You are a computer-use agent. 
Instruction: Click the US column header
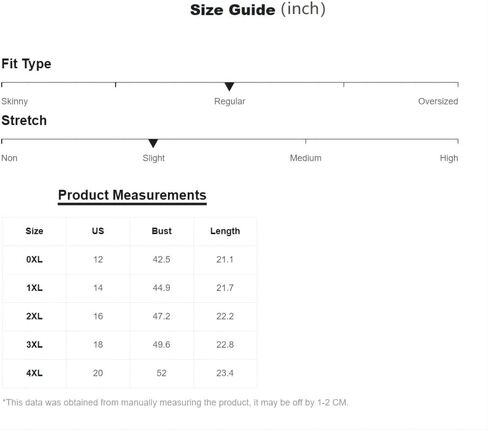(x=98, y=231)
